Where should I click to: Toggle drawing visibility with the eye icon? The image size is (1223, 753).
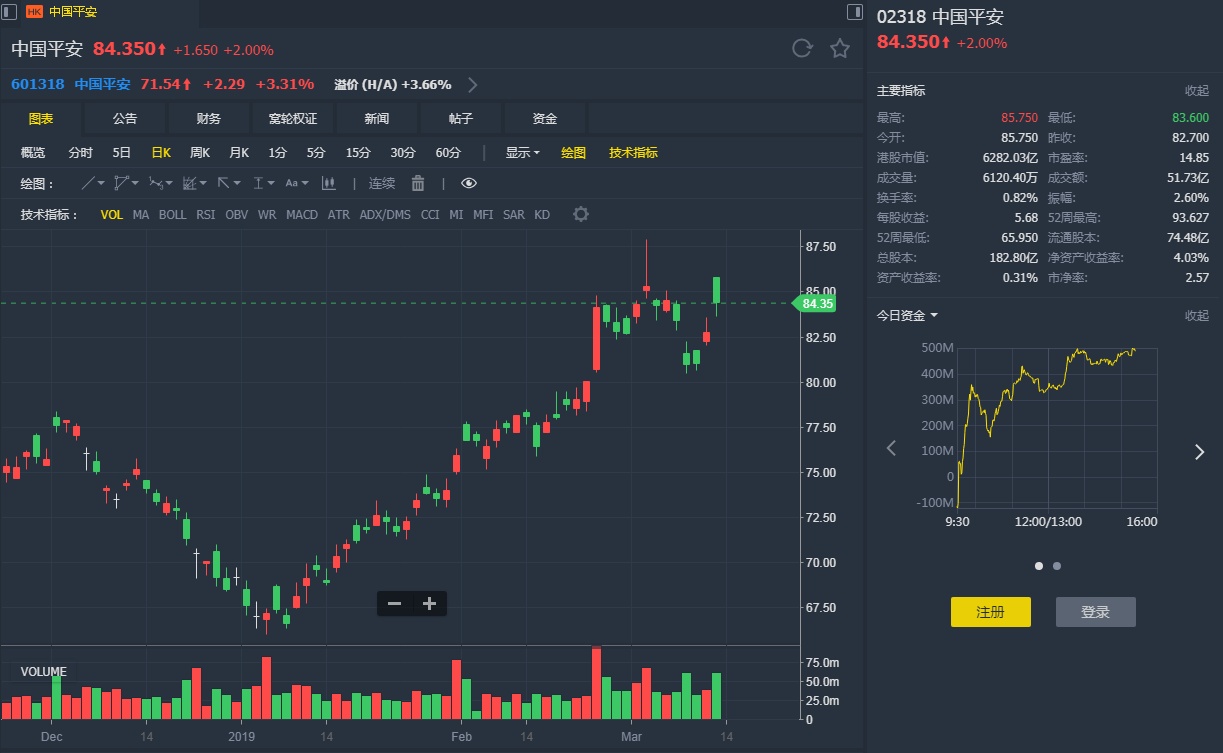tap(469, 183)
